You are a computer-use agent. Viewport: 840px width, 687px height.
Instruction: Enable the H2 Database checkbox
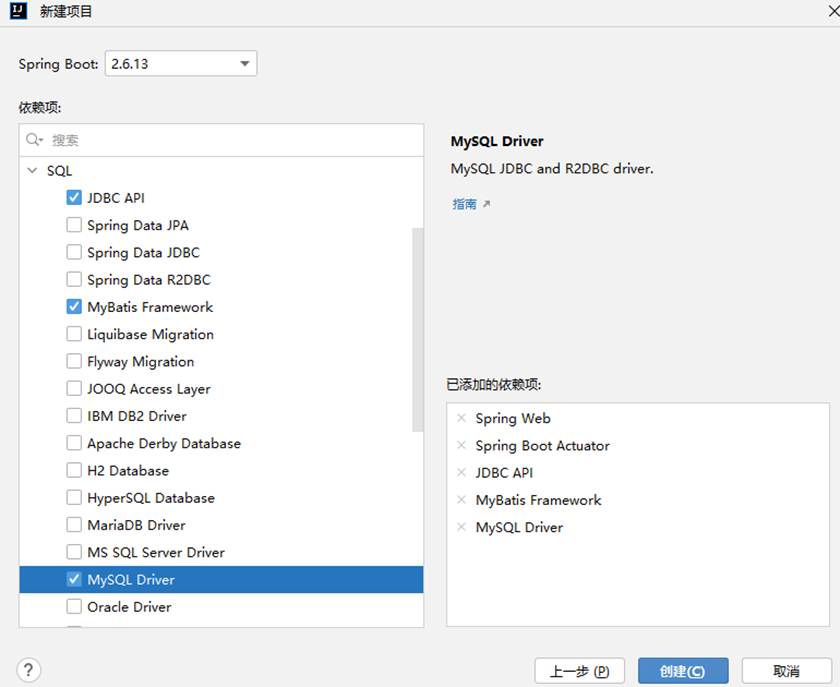(x=74, y=471)
